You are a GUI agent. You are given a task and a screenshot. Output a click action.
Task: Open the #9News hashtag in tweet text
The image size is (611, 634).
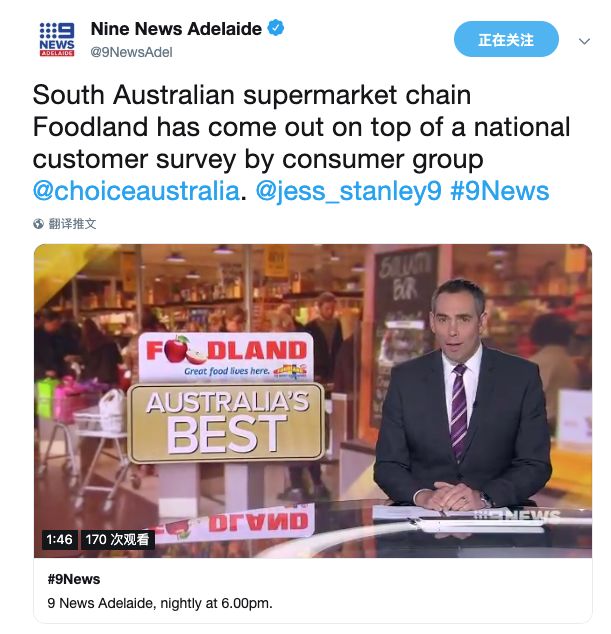(500, 191)
